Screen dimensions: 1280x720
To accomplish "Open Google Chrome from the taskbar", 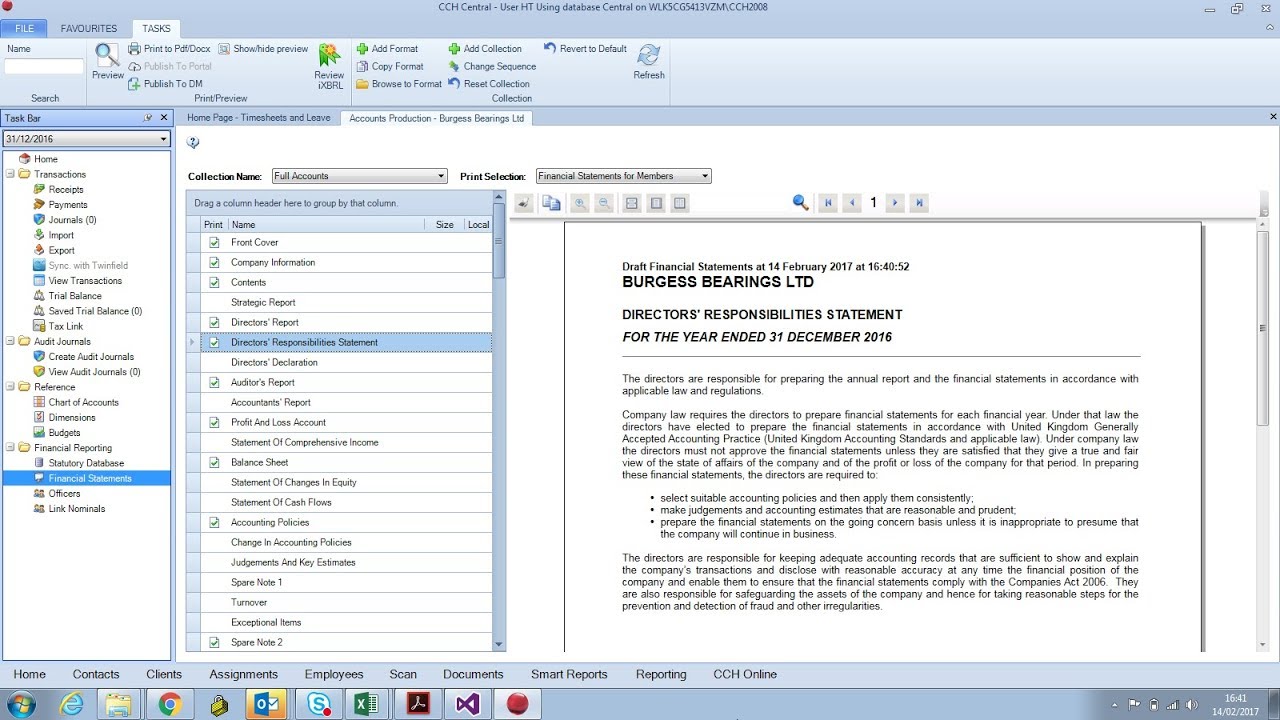I will click(169, 704).
